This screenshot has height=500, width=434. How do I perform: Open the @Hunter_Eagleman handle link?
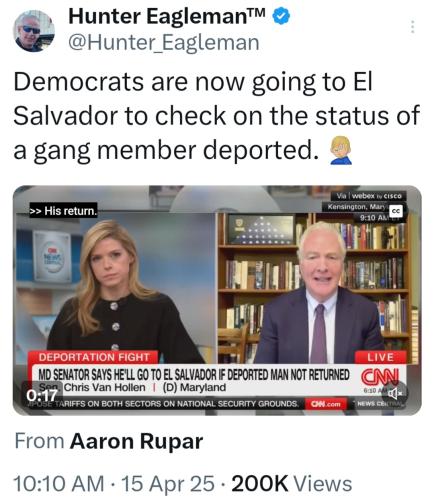164,43
